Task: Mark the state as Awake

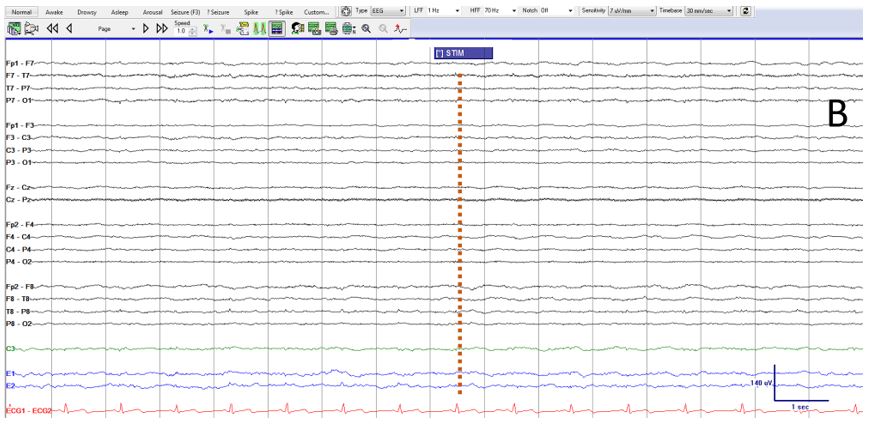Action: (54, 12)
